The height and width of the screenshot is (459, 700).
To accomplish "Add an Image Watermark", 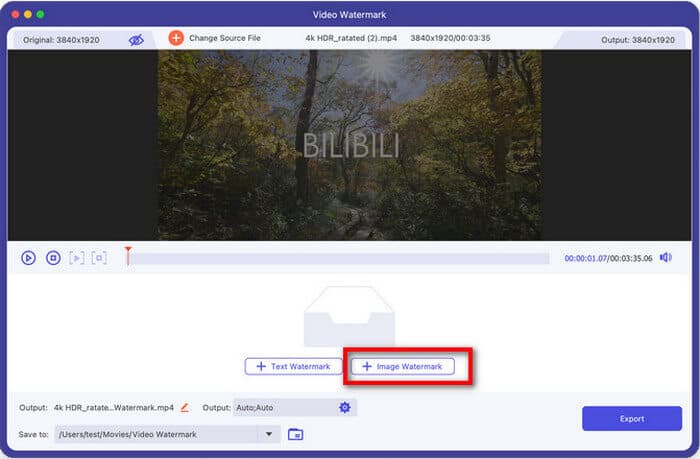I will pos(403,367).
